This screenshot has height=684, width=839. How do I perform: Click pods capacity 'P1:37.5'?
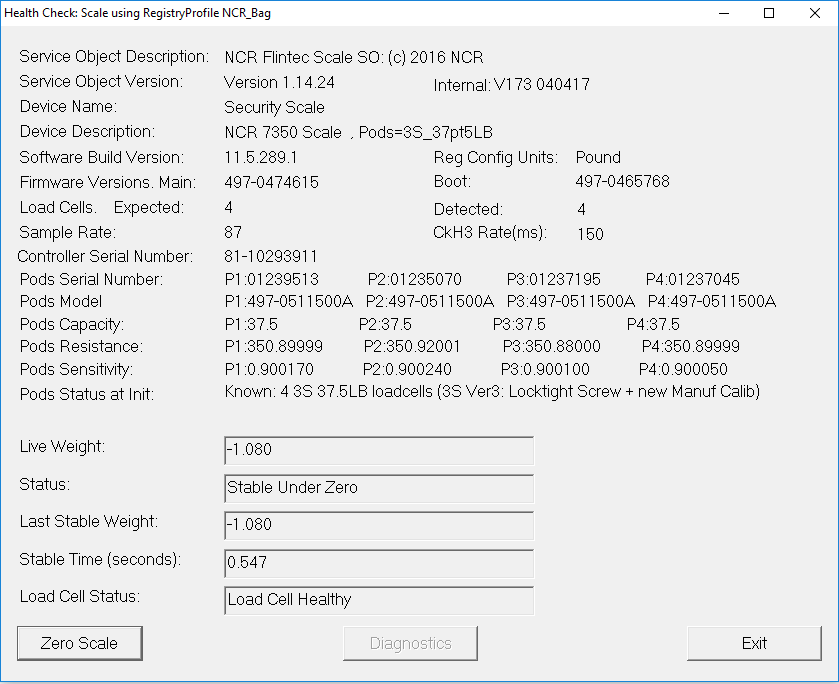(x=251, y=324)
